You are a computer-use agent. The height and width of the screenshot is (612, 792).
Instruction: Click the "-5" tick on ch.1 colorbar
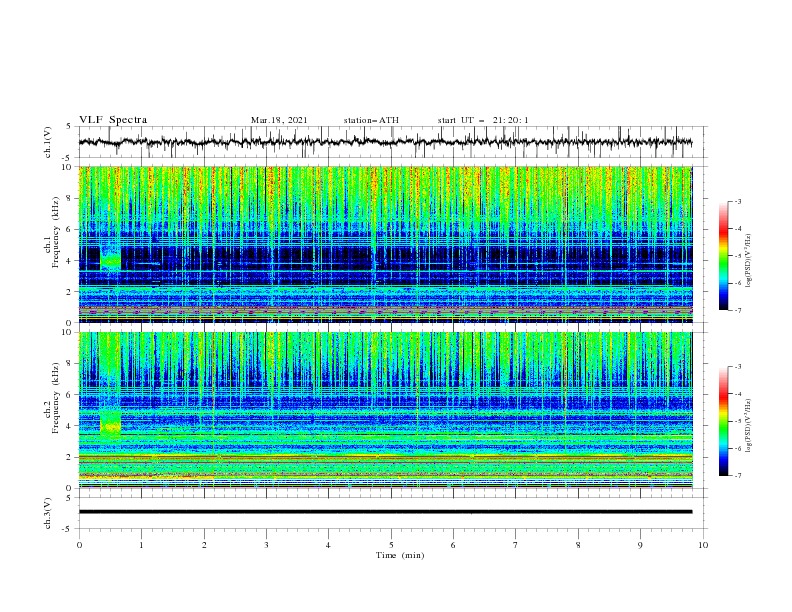click(738, 256)
